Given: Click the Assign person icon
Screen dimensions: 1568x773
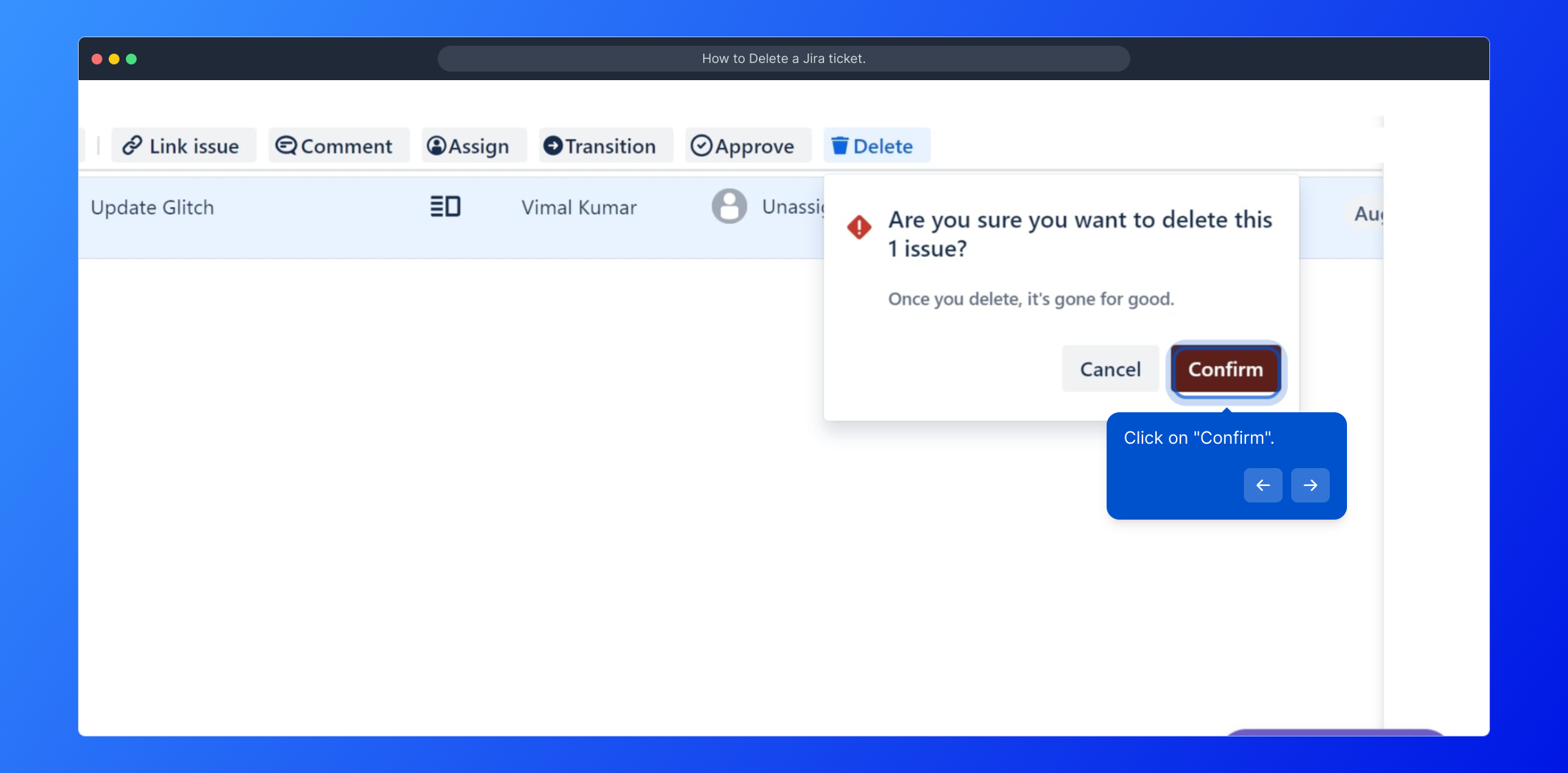Looking at the screenshot, I should coord(436,146).
